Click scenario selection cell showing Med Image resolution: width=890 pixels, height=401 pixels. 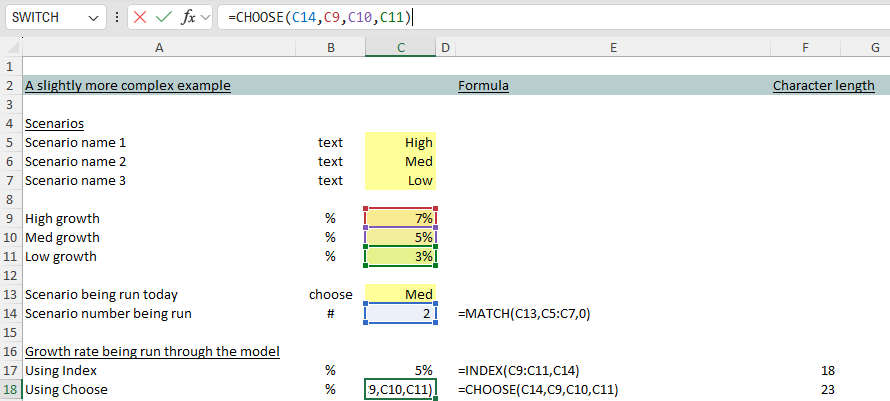[x=400, y=295]
